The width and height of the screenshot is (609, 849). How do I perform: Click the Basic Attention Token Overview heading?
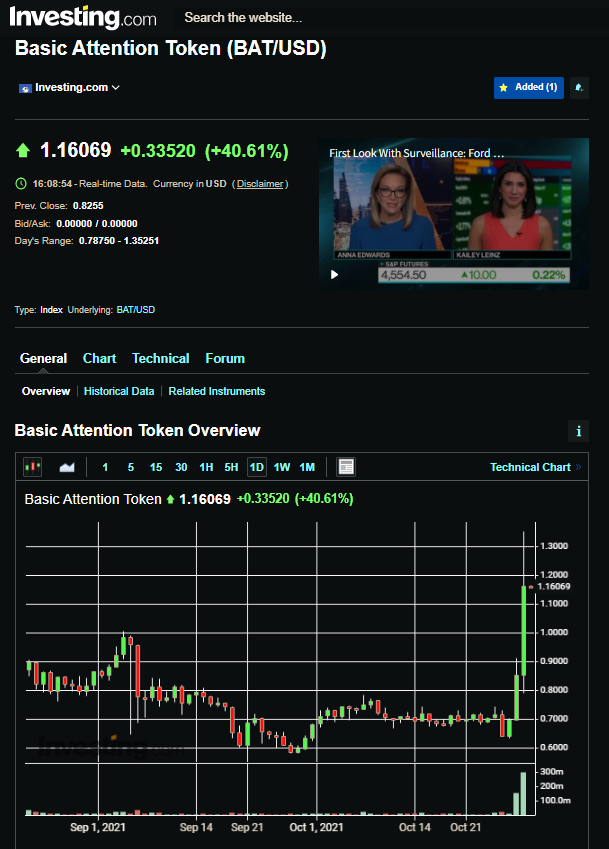click(x=137, y=430)
